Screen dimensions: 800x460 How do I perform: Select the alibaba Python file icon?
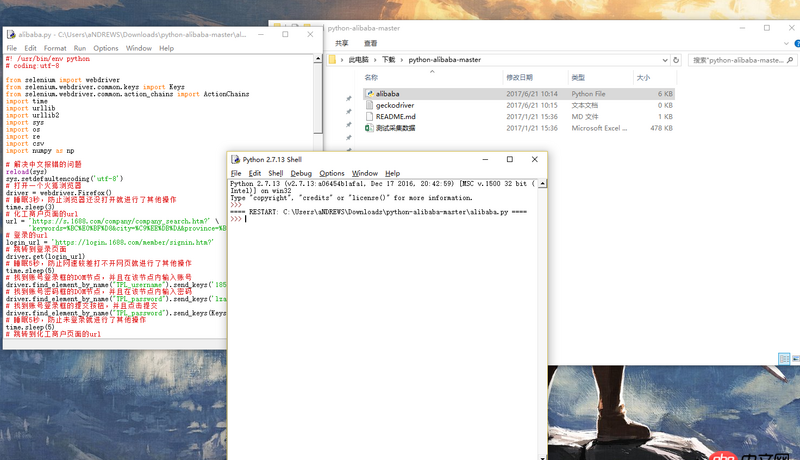(369, 94)
